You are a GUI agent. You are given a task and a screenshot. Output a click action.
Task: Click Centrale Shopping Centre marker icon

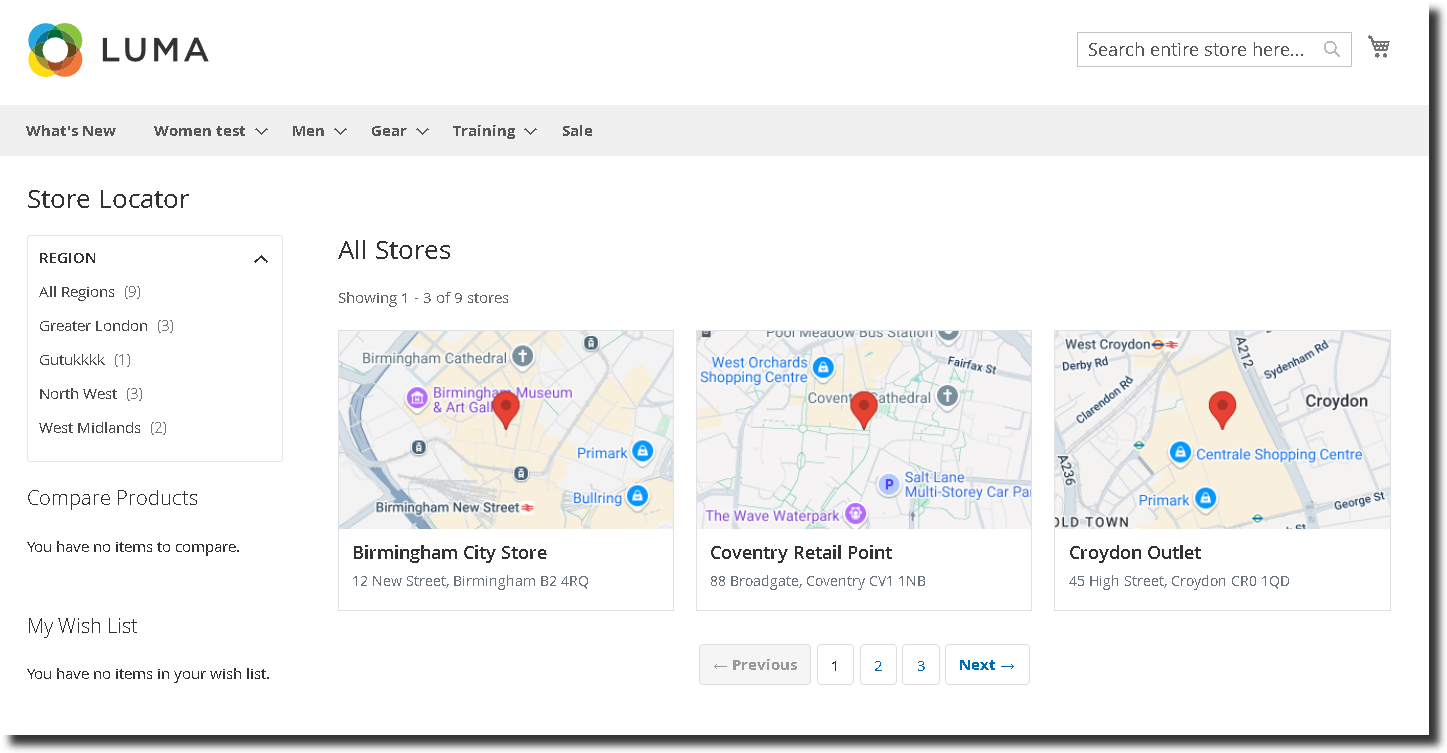click(1180, 454)
